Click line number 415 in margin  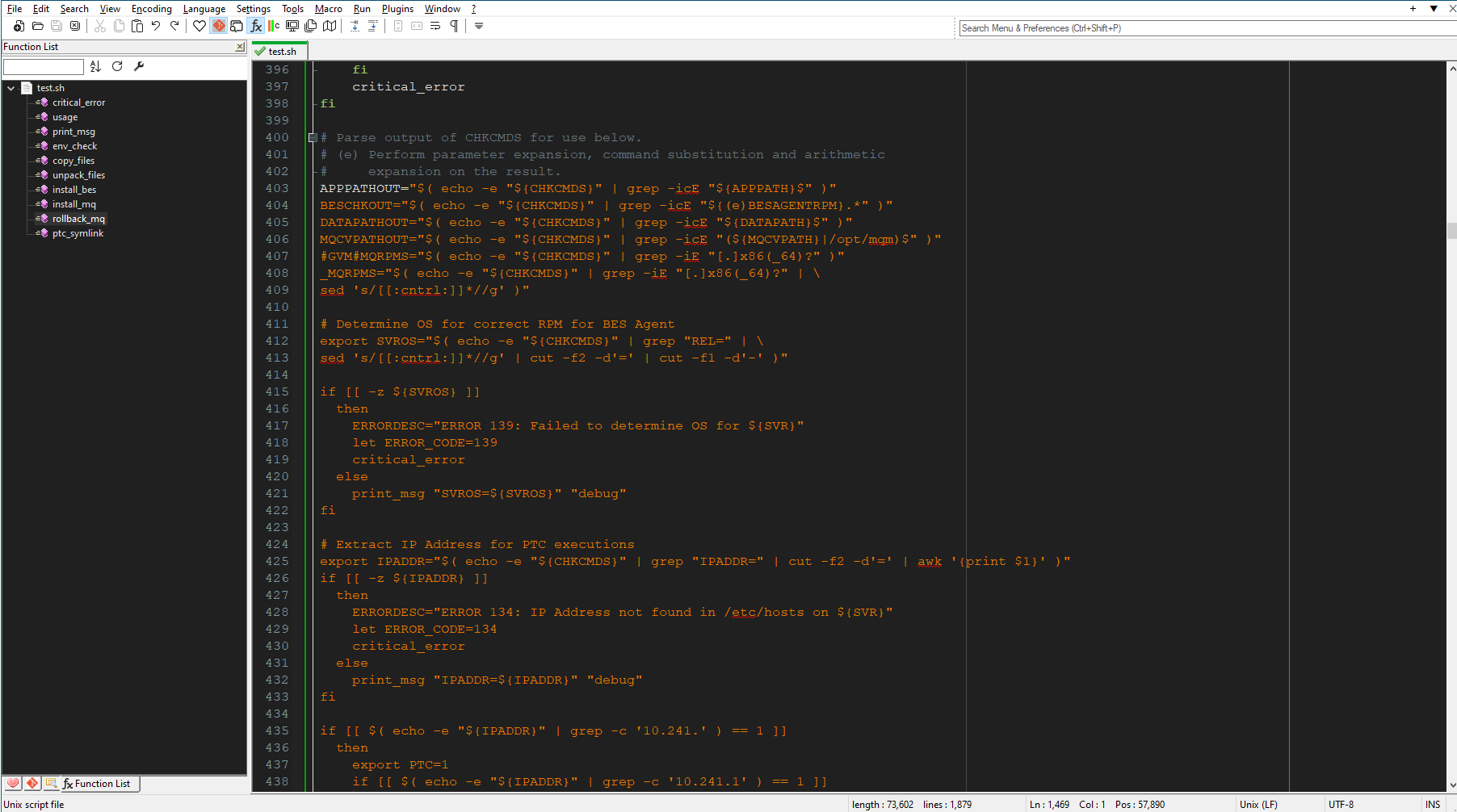(x=277, y=392)
